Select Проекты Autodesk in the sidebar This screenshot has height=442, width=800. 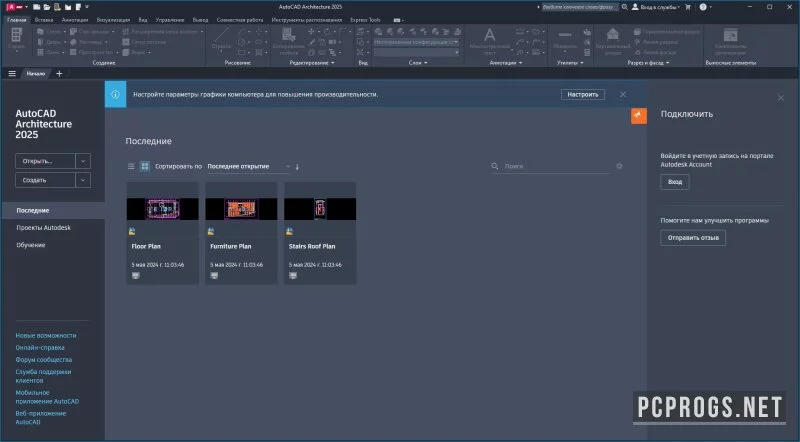click(x=44, y=228)
